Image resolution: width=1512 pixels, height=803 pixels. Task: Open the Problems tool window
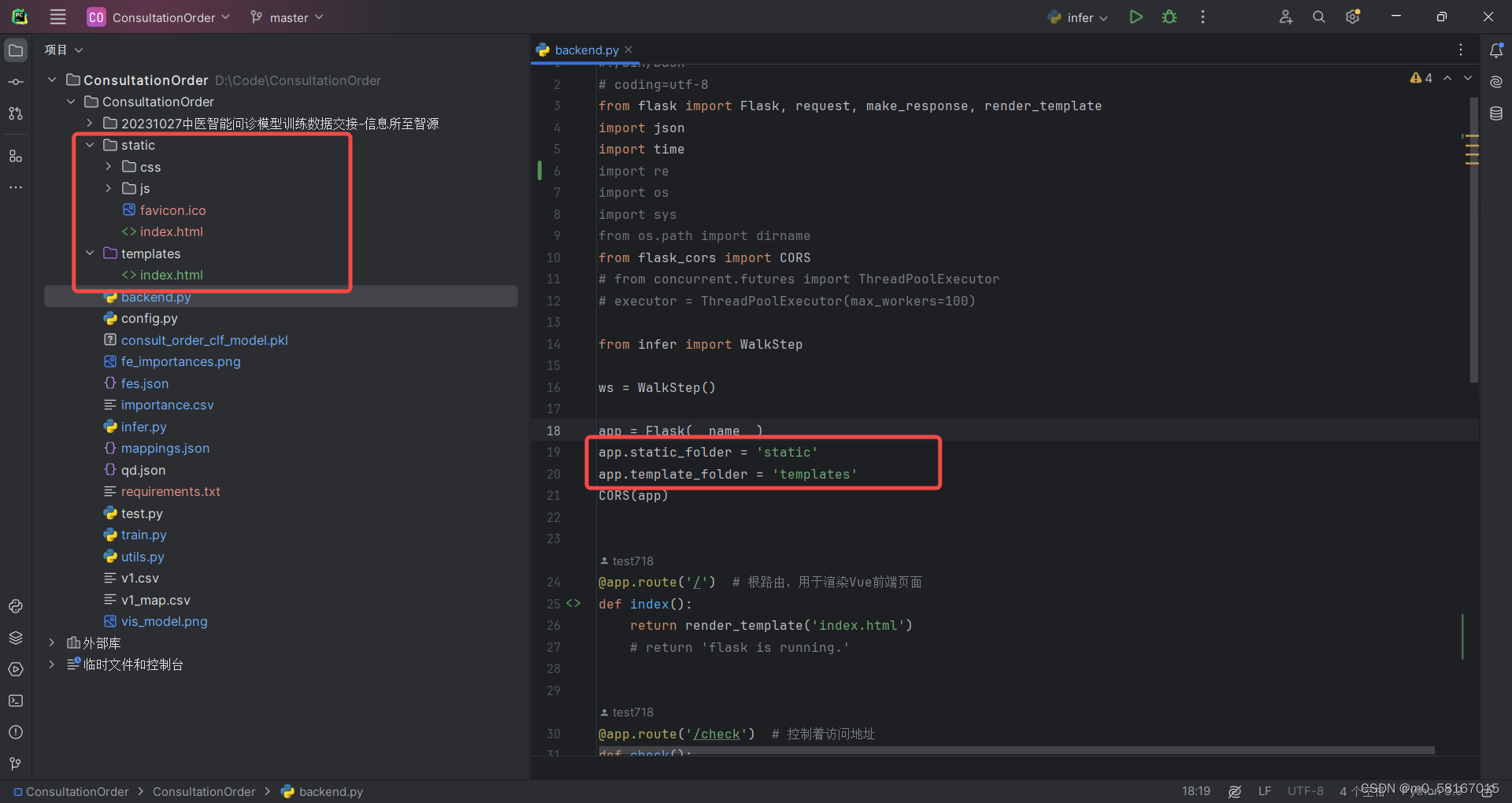click(16, 732)
